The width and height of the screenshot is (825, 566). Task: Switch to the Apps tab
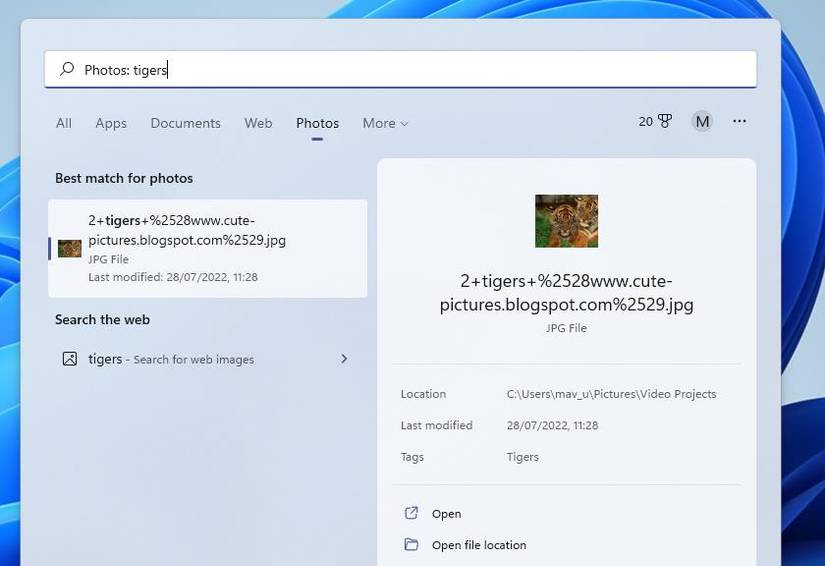111,123
